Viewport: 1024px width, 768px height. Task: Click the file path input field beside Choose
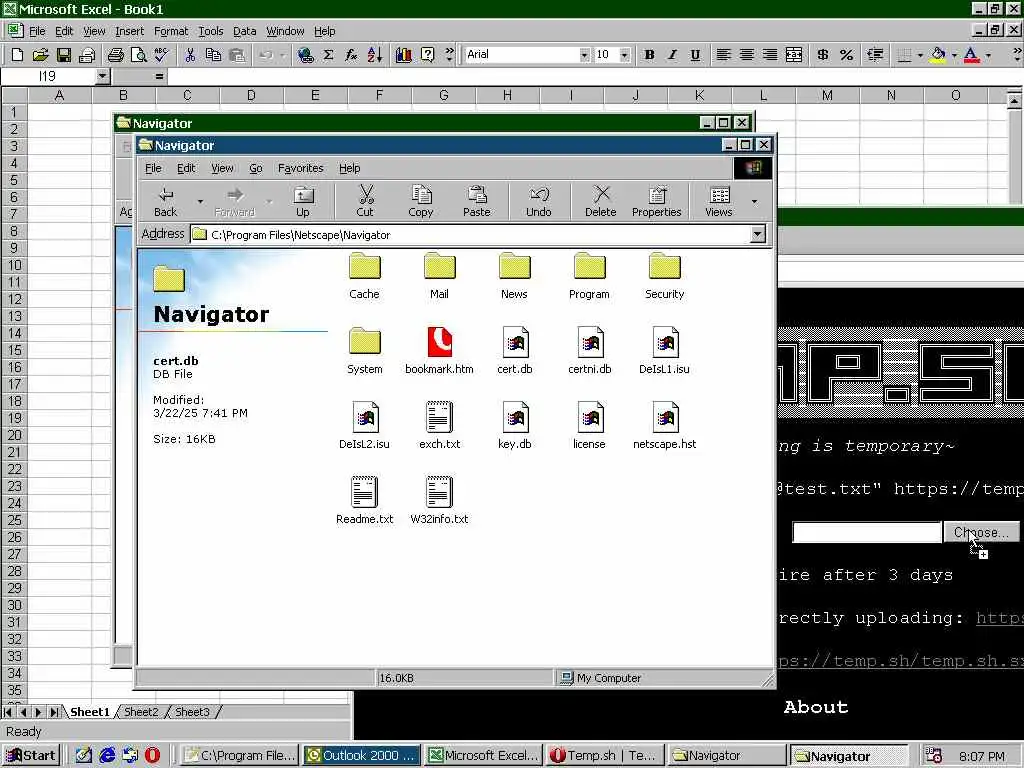pyautogui.click(x=867, y=532)
